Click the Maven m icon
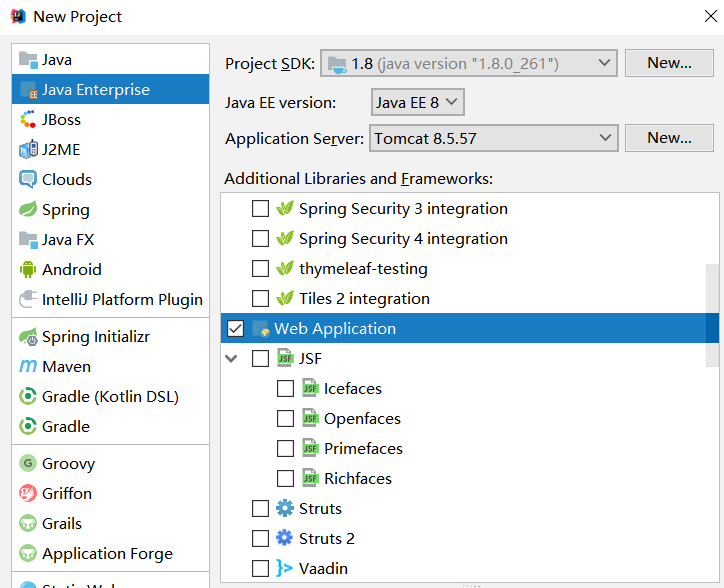 pyautogui.click(x=28, y=366)
